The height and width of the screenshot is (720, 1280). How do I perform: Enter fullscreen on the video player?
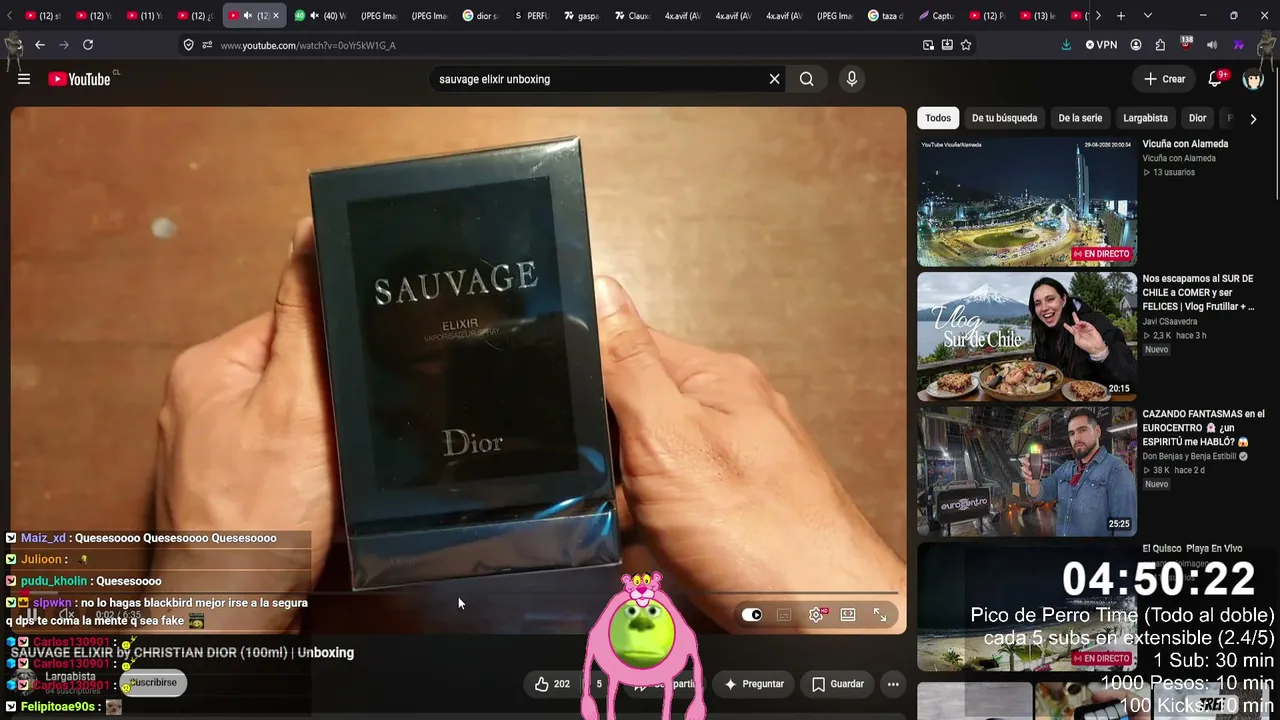click(x=880, y=615)
